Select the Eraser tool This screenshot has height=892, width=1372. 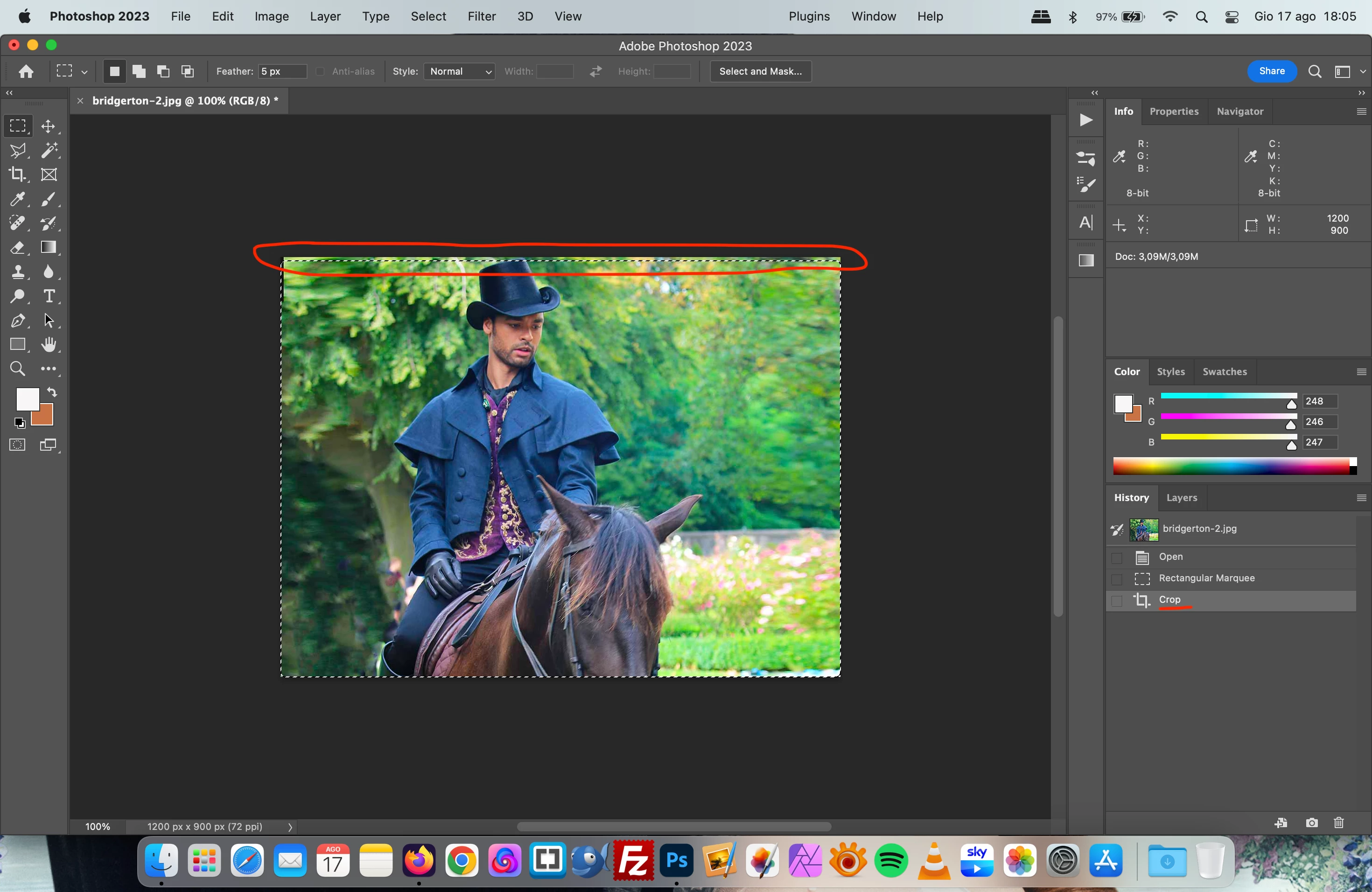(17, 248)
